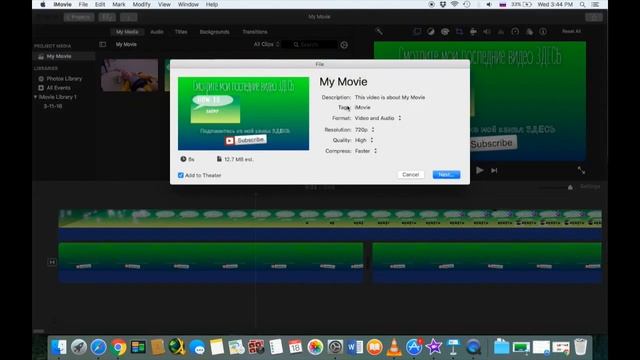Open noise reduction and equalizer icon
Image resolution: width=640 pixels, height=360 pixels.
click(x=501, y=31)
